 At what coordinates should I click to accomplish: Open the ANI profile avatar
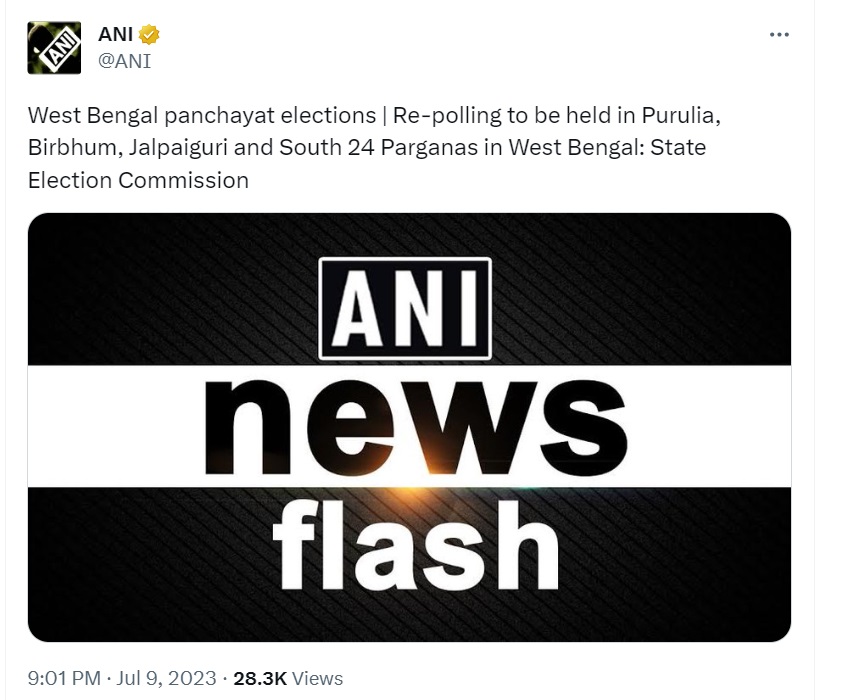click(54, 48)
